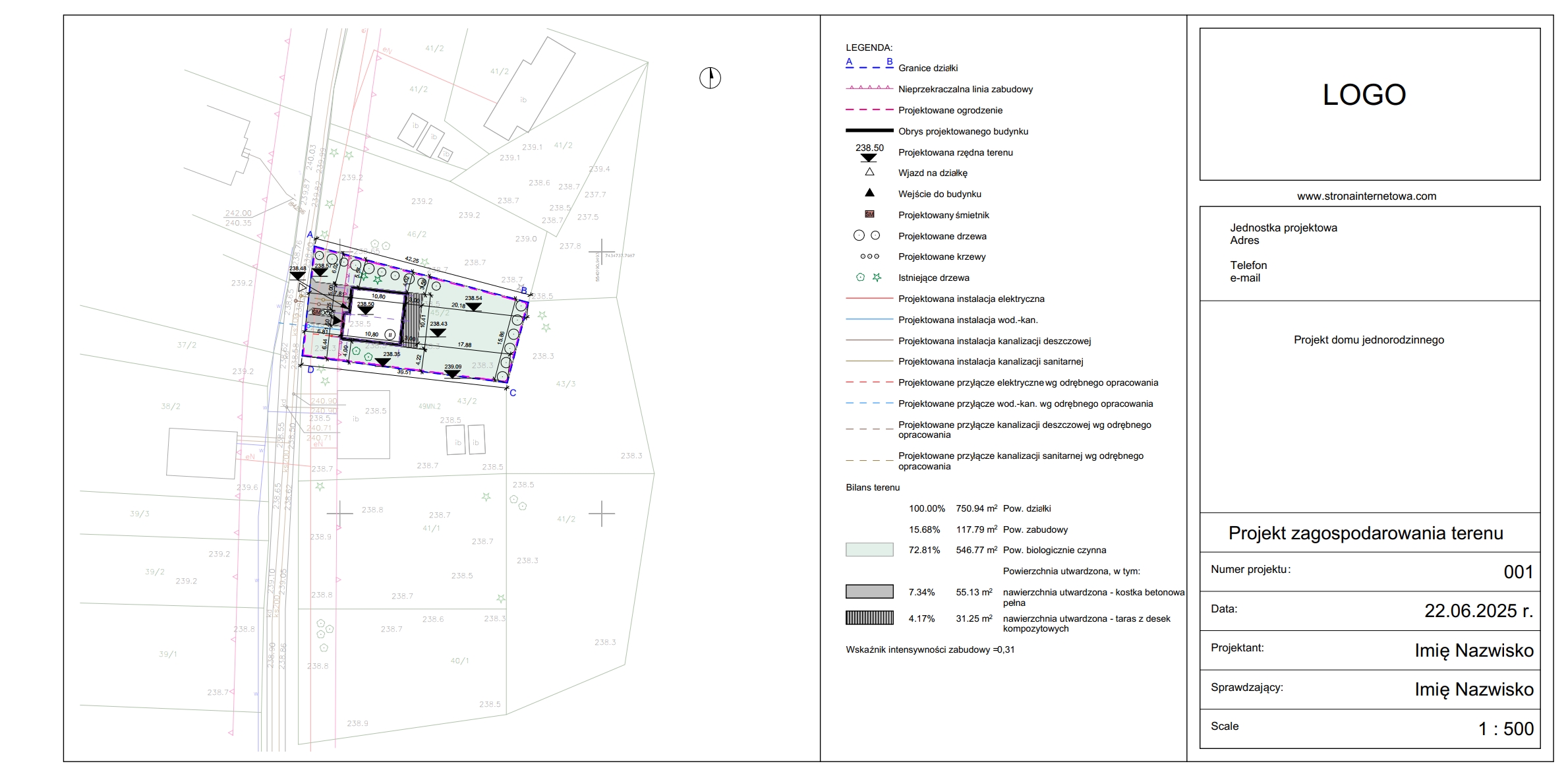Image resolution: width=1568 pixels, height=776 pixels.
Task: Select the SM trash bin symbol in the legend
Action: (869, 214)
